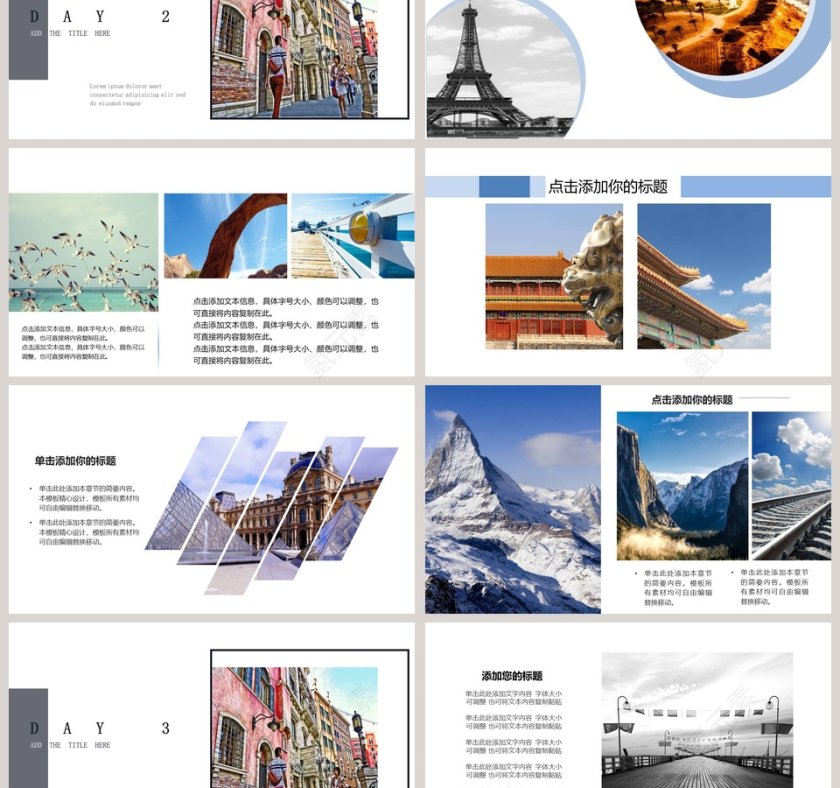The height and width of the screenshot is (788, 840).
Task: Select the flying seagulls photo
Action: click(83, 252)
